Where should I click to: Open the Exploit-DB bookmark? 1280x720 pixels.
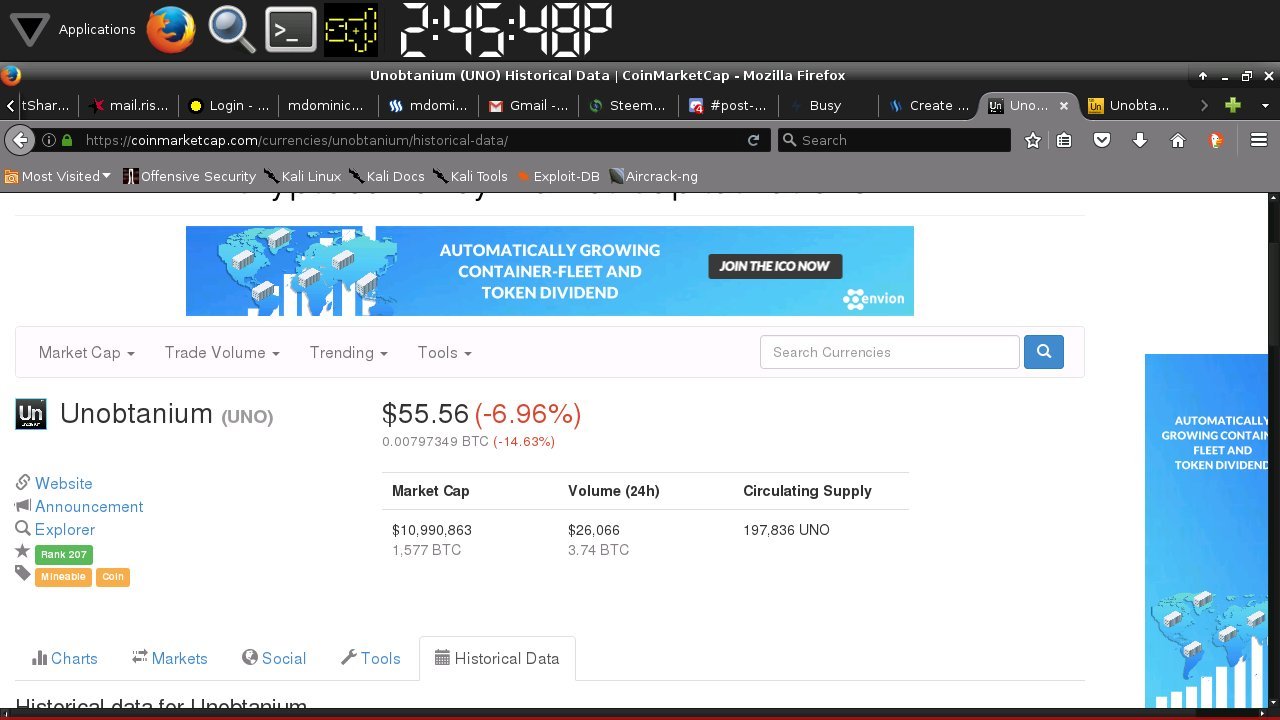click(557, 176)
